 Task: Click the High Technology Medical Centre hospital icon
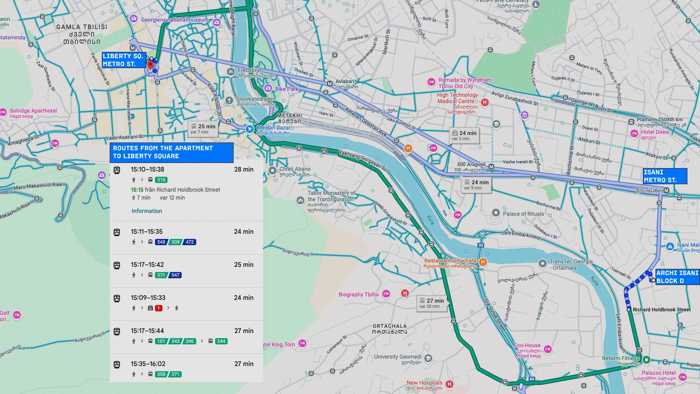(x=485, y=102)
